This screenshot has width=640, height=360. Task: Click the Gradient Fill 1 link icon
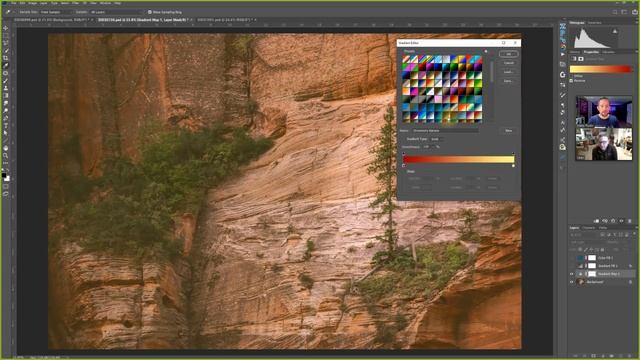coord(586,266)
